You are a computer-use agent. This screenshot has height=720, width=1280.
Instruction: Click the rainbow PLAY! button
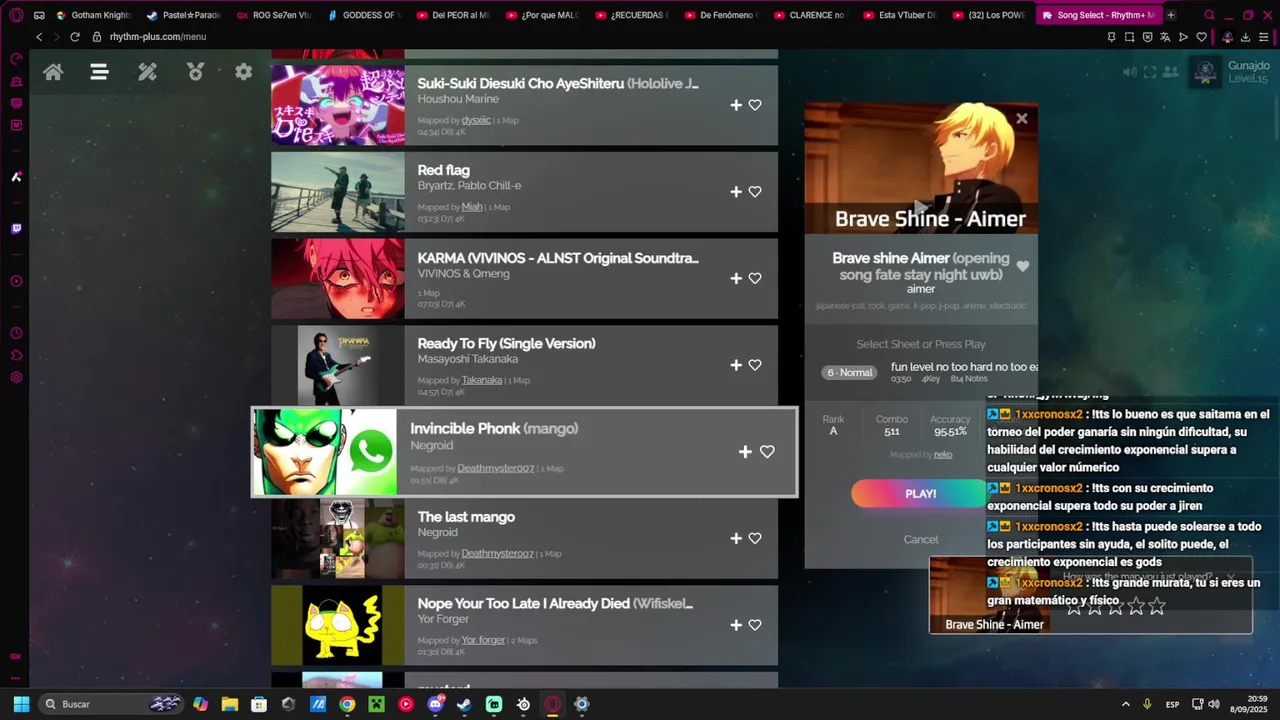[x=920, y=494]
